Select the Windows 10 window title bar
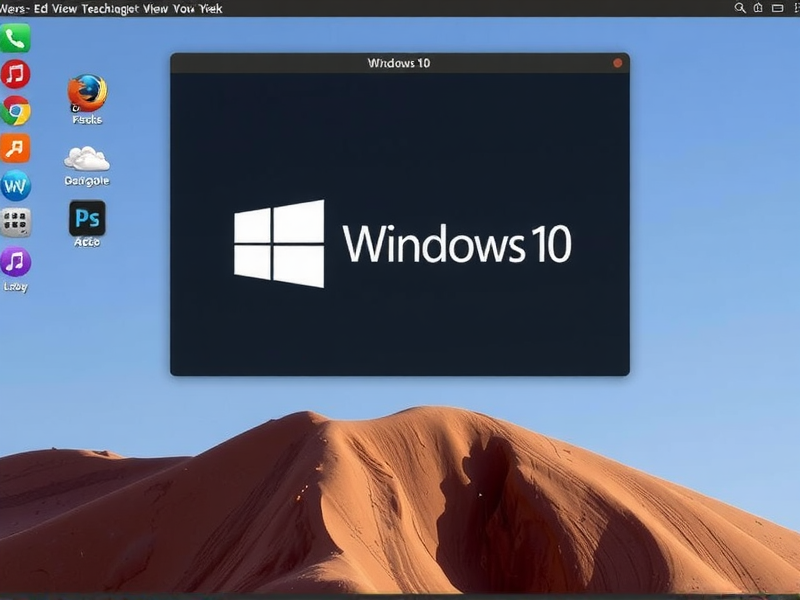This screenshot has height=600, width=800. 398,61
